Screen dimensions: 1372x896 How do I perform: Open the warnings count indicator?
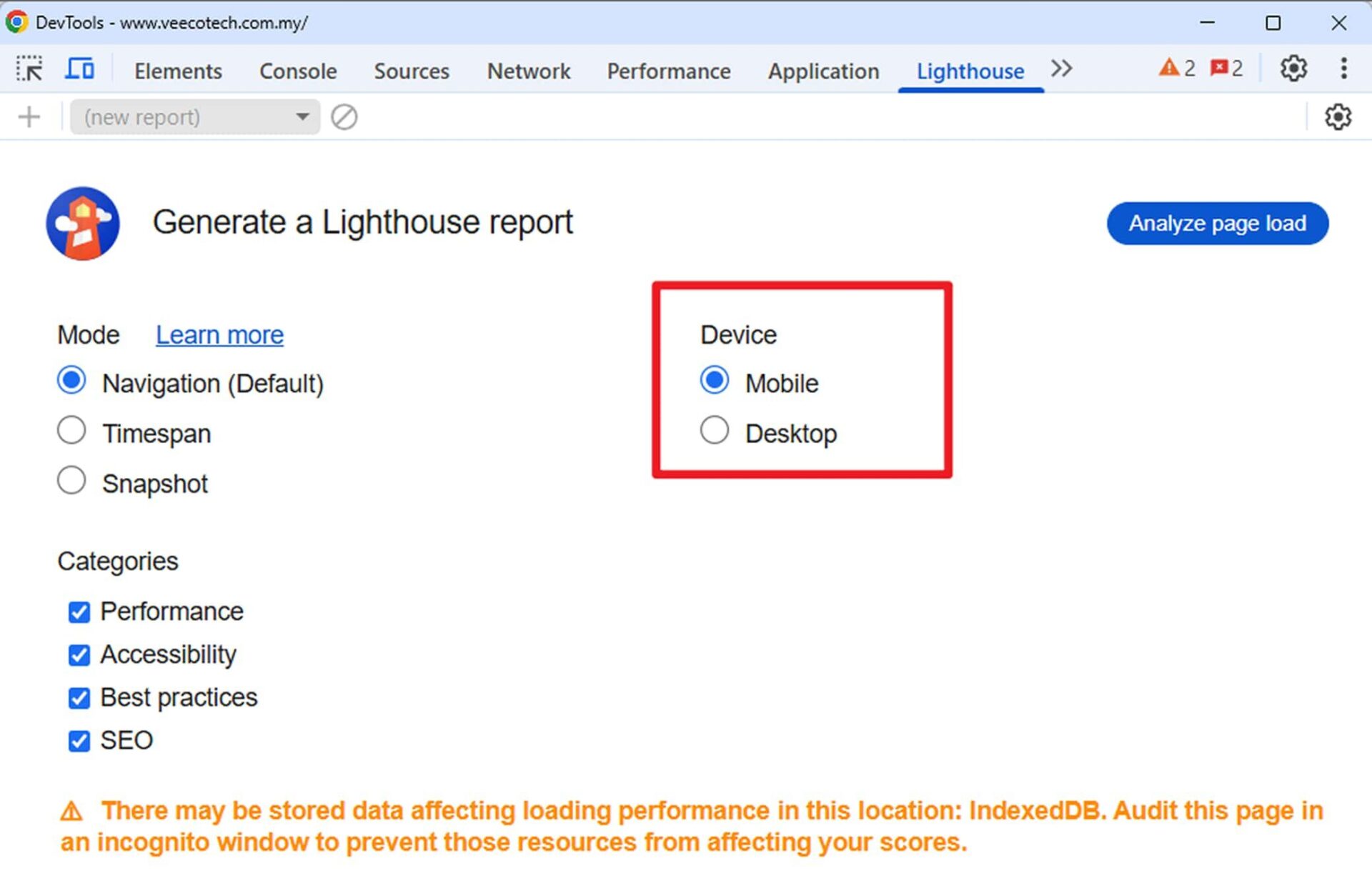tap(1176, 69)
